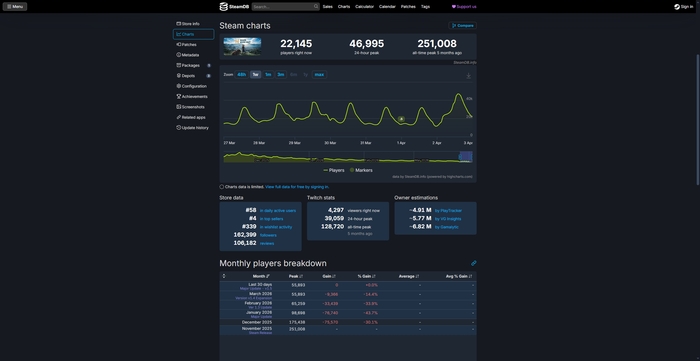Sort table by Gain column
This screenshot has height=361, width=700.
point(329,276)
